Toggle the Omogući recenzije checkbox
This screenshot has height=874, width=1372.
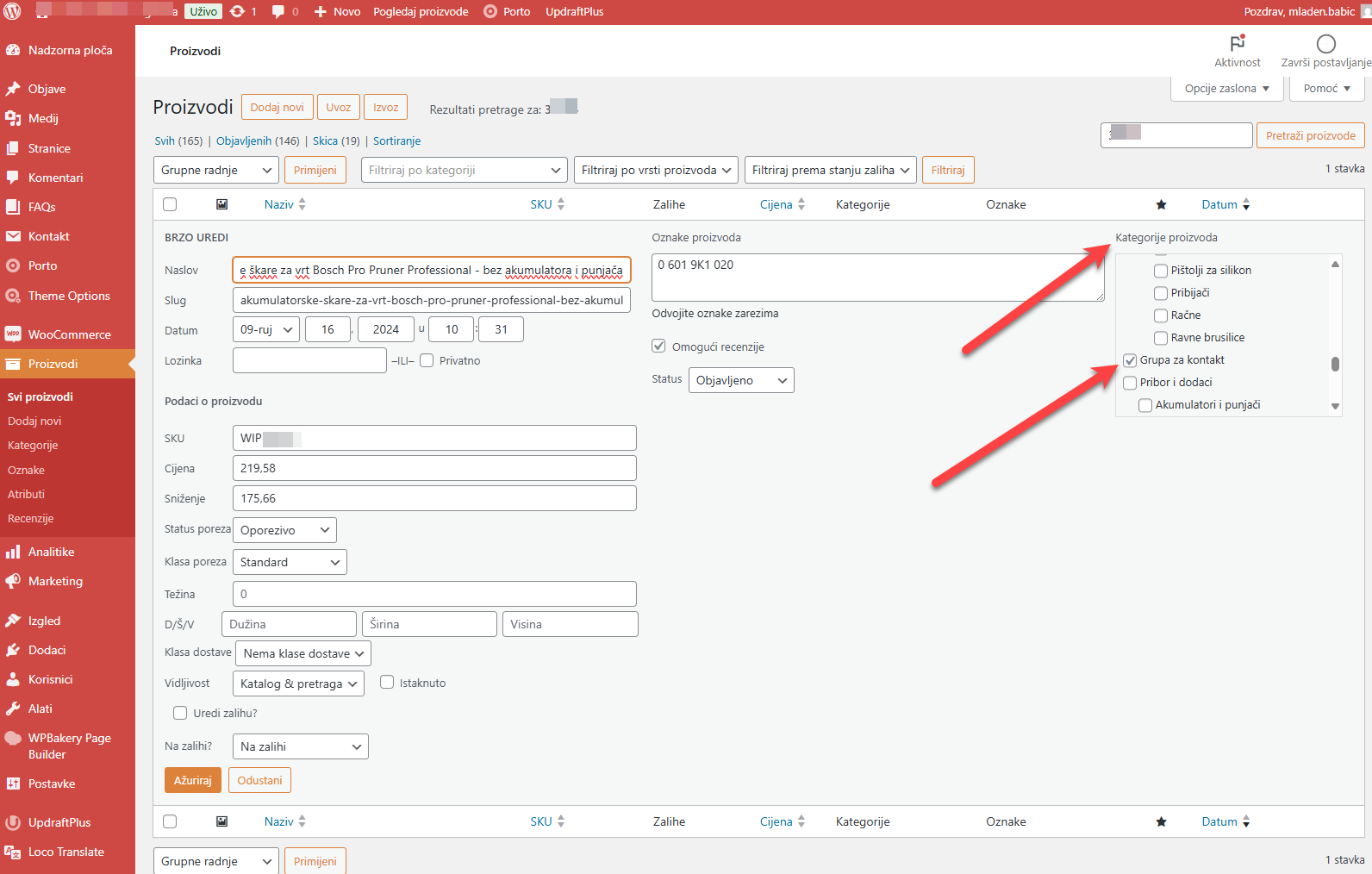click(658, 346)
